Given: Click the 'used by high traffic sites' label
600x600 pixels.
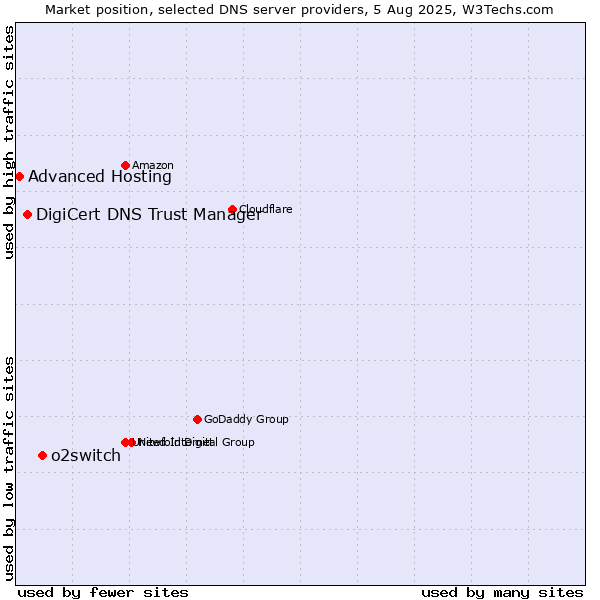Looking at the screenshot, I should point(8,142).
